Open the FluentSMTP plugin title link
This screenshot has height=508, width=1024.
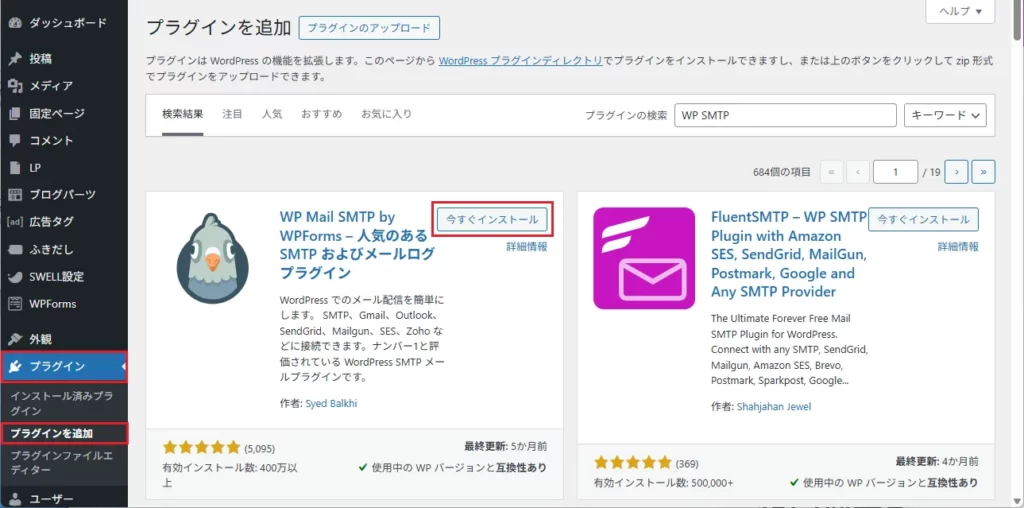(x=789, y=253)
